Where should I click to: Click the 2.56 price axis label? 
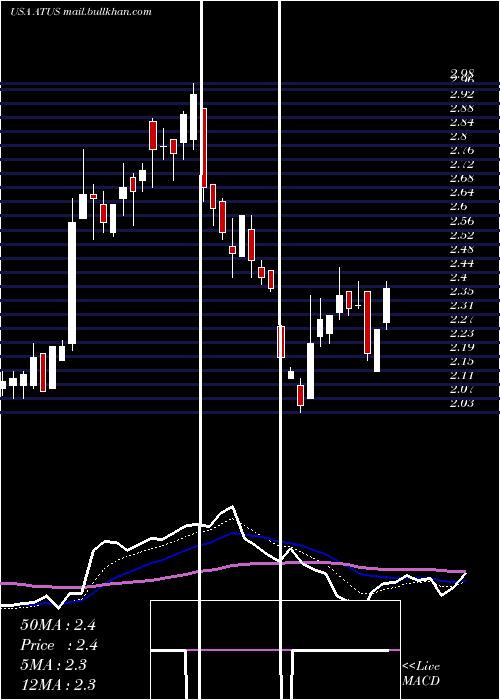[462, 221]
